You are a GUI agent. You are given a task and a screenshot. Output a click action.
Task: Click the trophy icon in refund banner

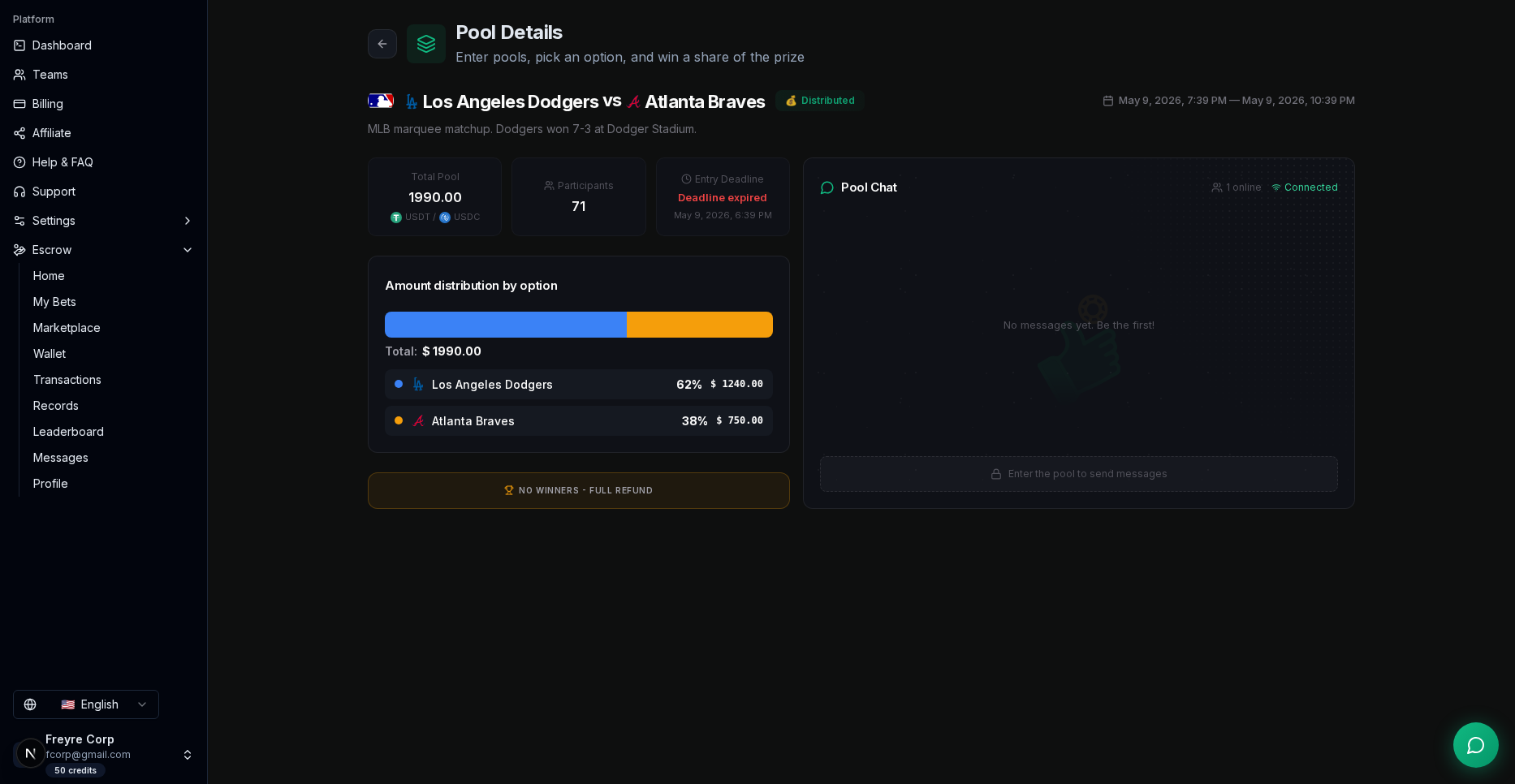[509, 490]
